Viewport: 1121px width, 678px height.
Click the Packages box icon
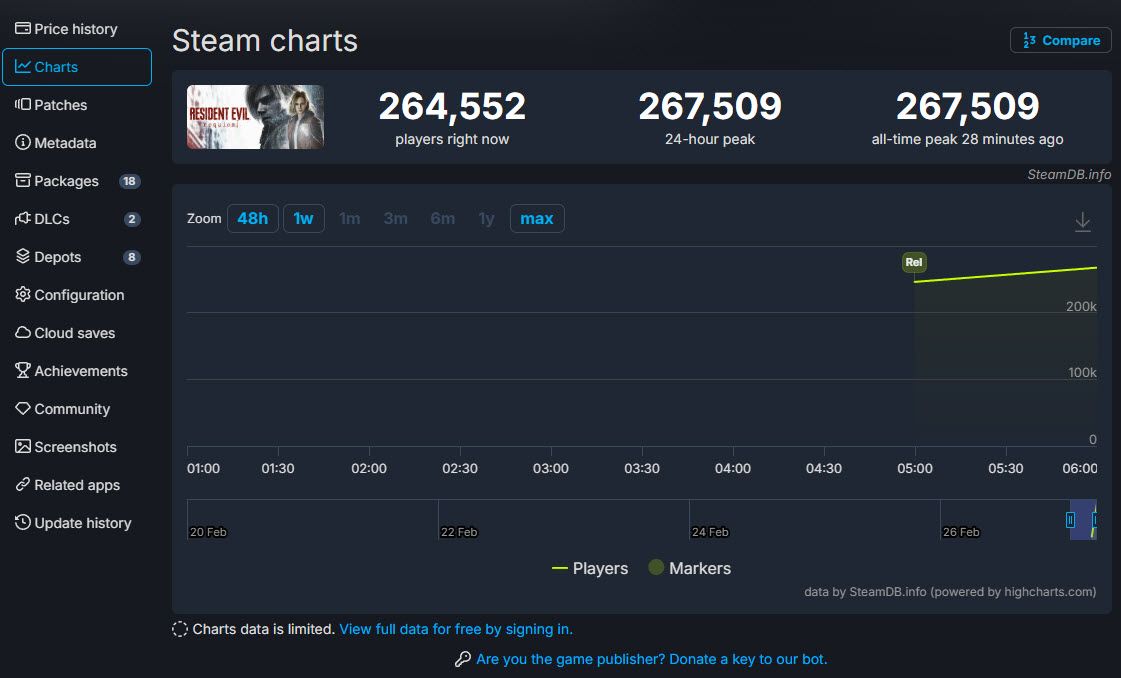tap(23, 181)
